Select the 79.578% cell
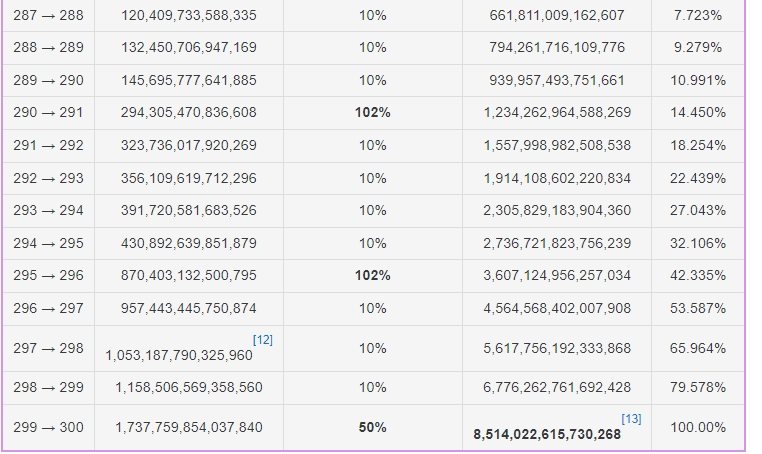Viewport: 762px width, 454px height. (698, 387)
